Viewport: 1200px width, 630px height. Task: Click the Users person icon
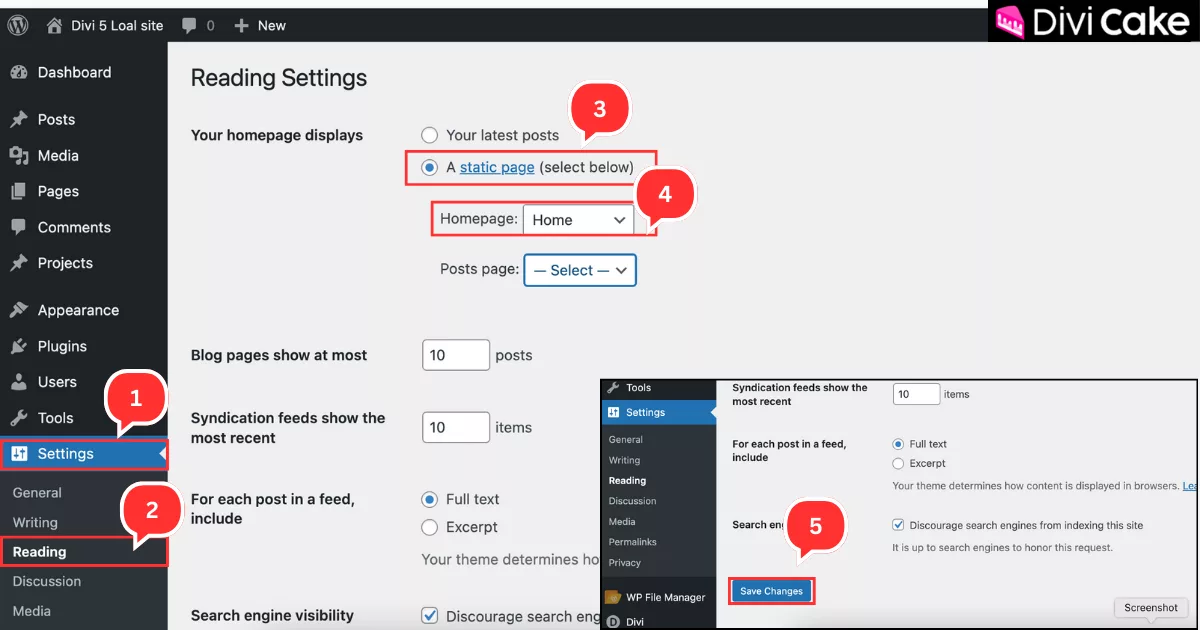coord(19,382)
